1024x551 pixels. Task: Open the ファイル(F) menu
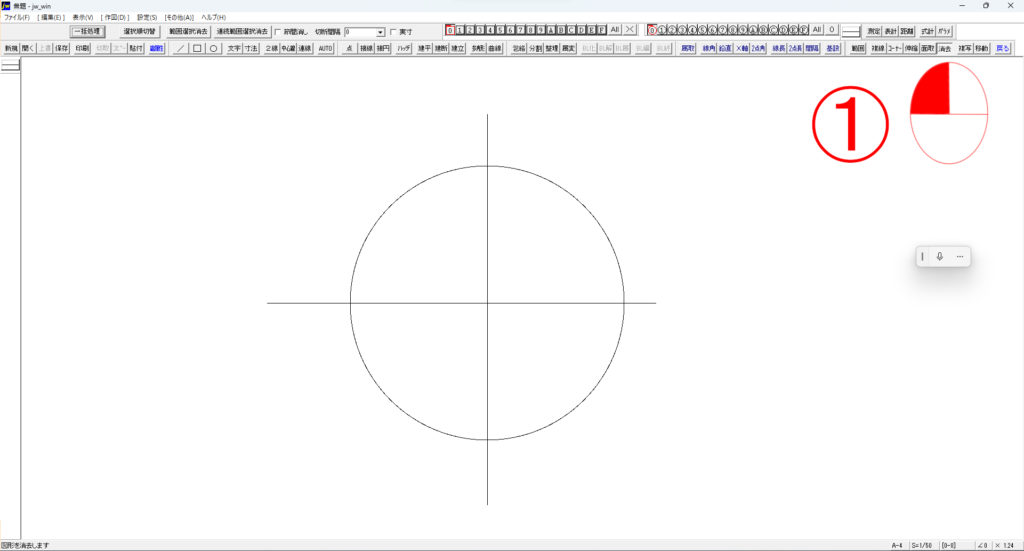pos(17,18)
